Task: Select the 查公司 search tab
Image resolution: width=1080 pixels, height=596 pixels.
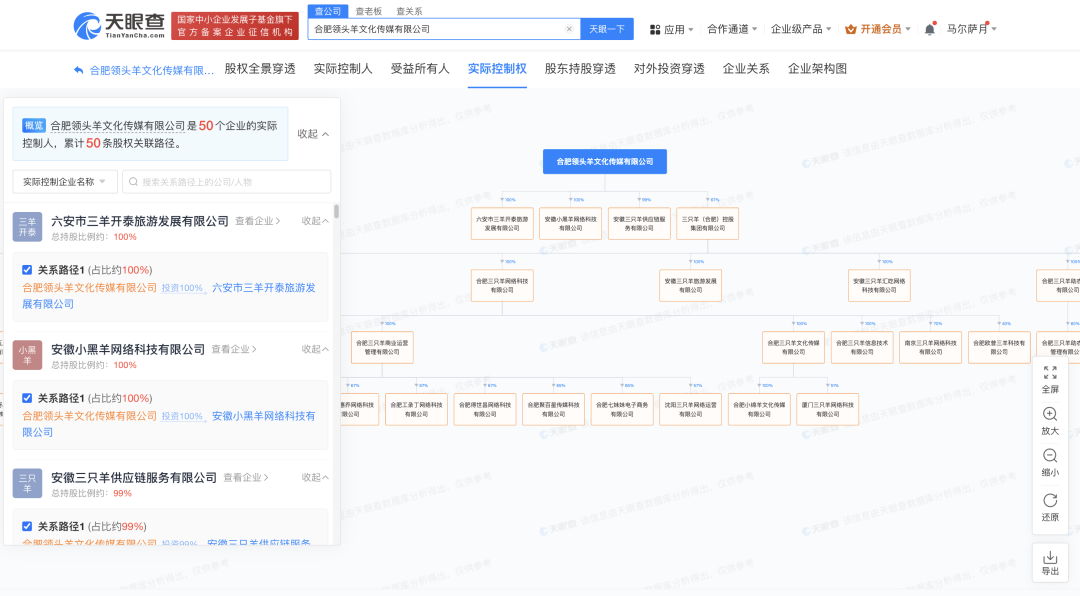Action: pos(327,11)
